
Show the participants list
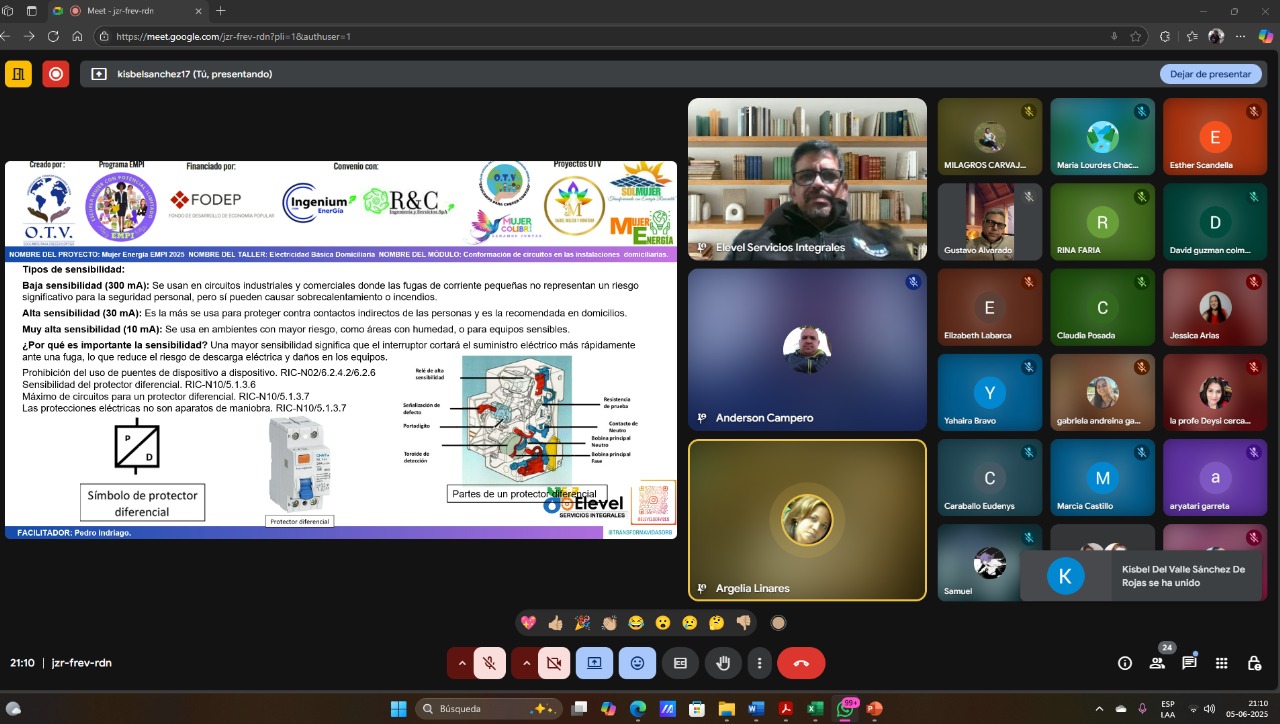1157,663
